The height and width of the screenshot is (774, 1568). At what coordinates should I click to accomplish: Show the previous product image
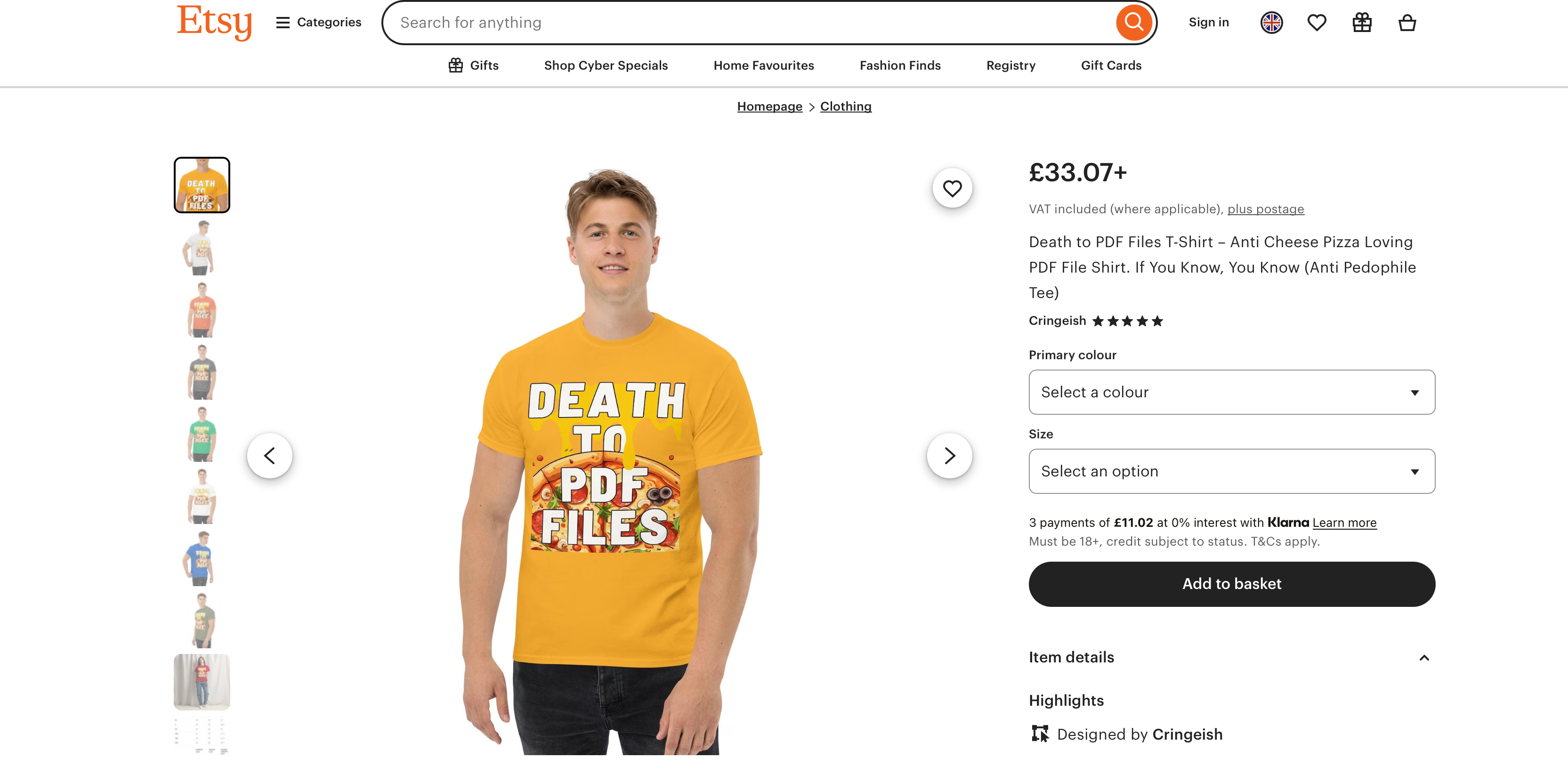tap(270, 456)
